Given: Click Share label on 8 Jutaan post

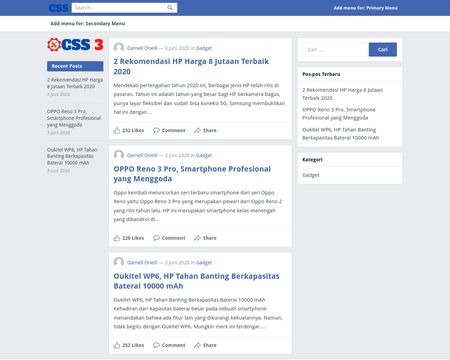Looking at the screenshot, I should coord(210,130).
